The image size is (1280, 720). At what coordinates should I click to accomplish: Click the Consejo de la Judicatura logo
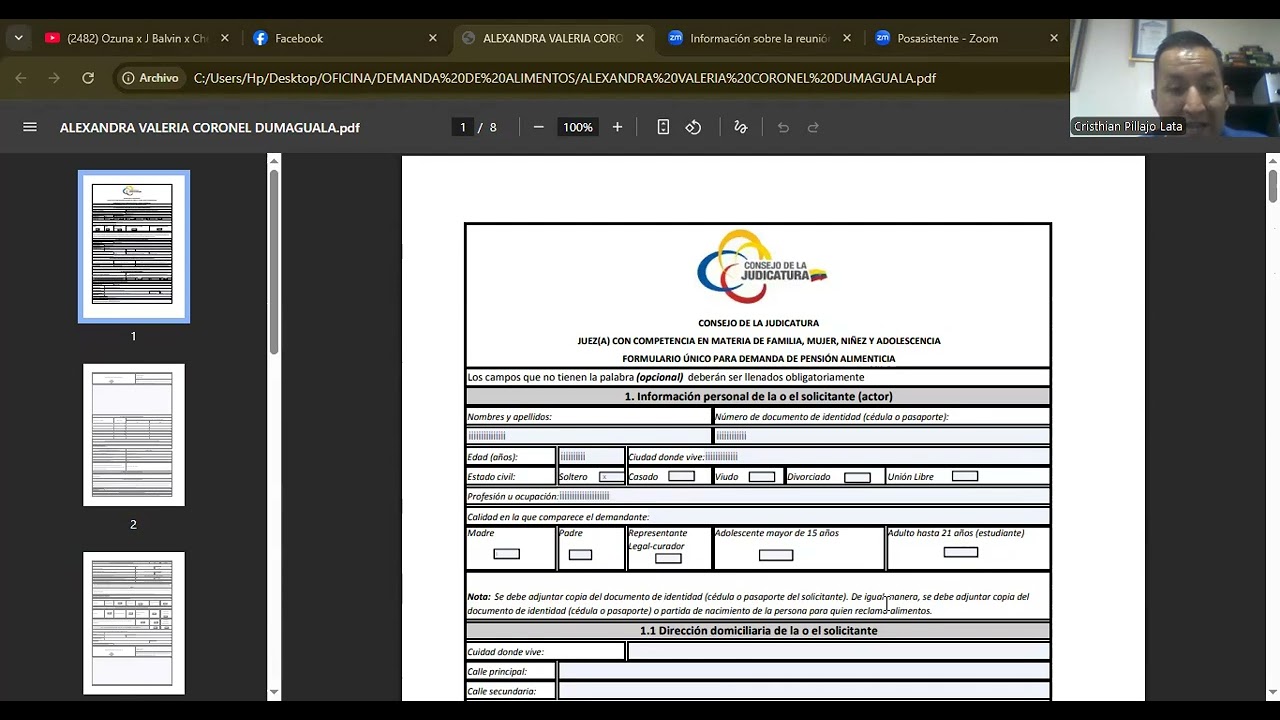click(x=762, y=267)
